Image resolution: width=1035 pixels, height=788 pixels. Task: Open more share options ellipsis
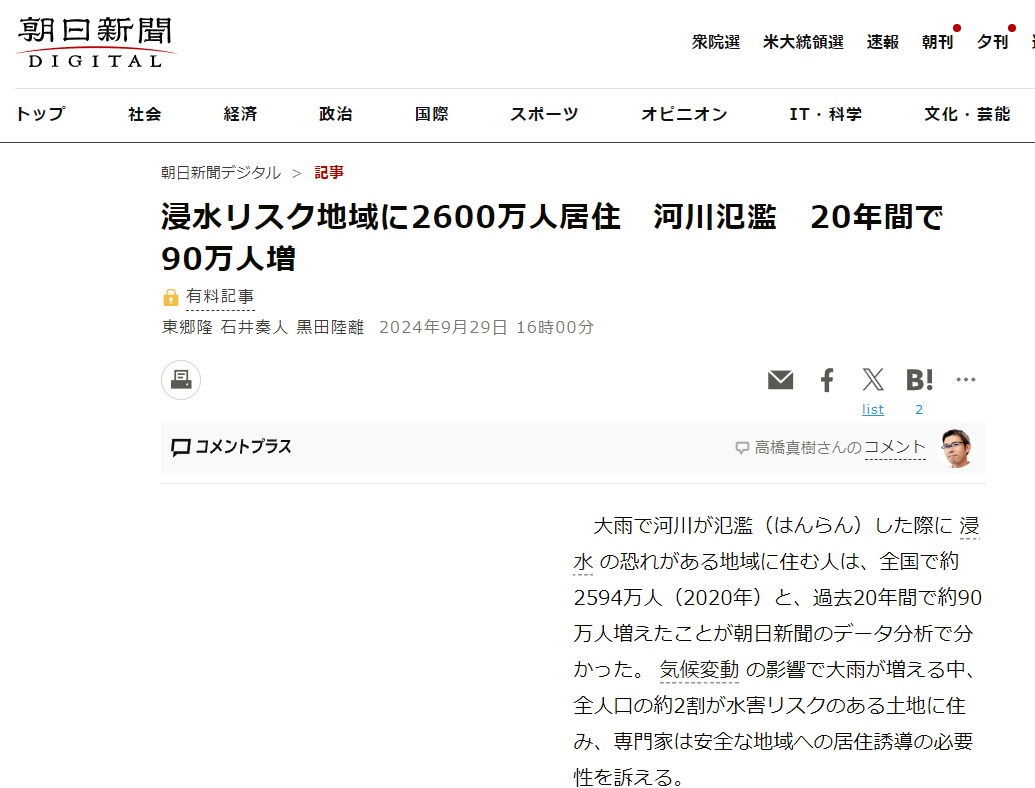[x=965, y=380]
